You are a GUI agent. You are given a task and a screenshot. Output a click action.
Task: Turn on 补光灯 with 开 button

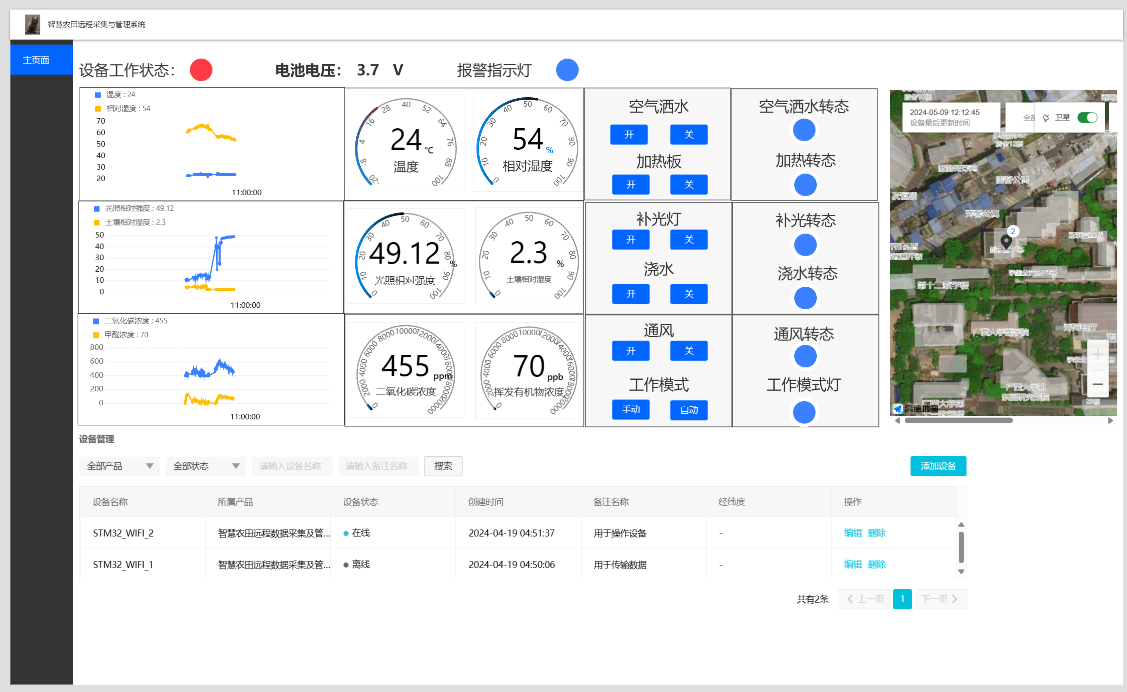pos(630,239)
